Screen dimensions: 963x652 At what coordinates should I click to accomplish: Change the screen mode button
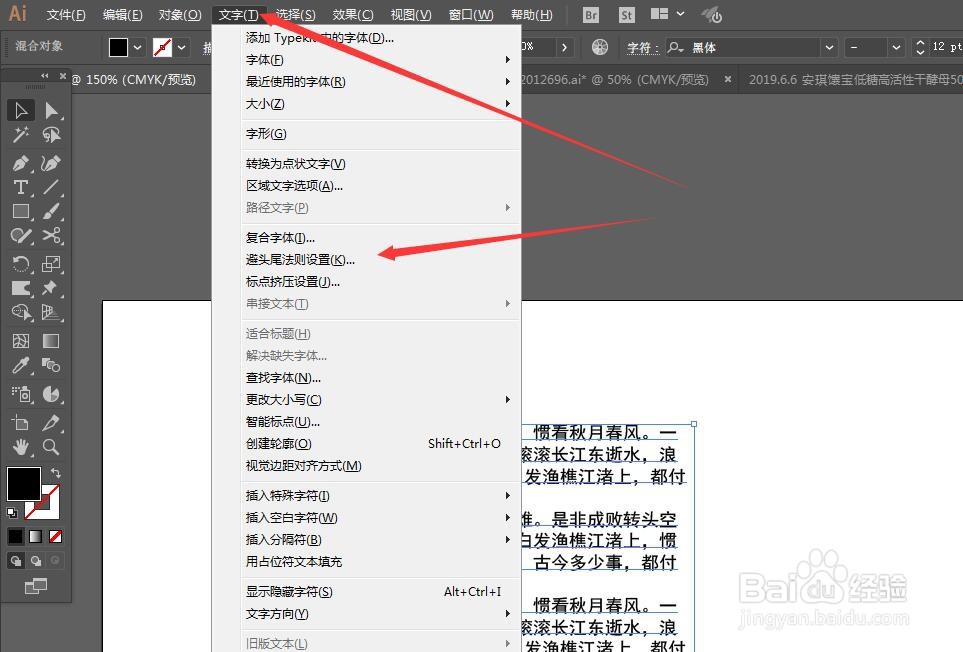click(36, 587)
